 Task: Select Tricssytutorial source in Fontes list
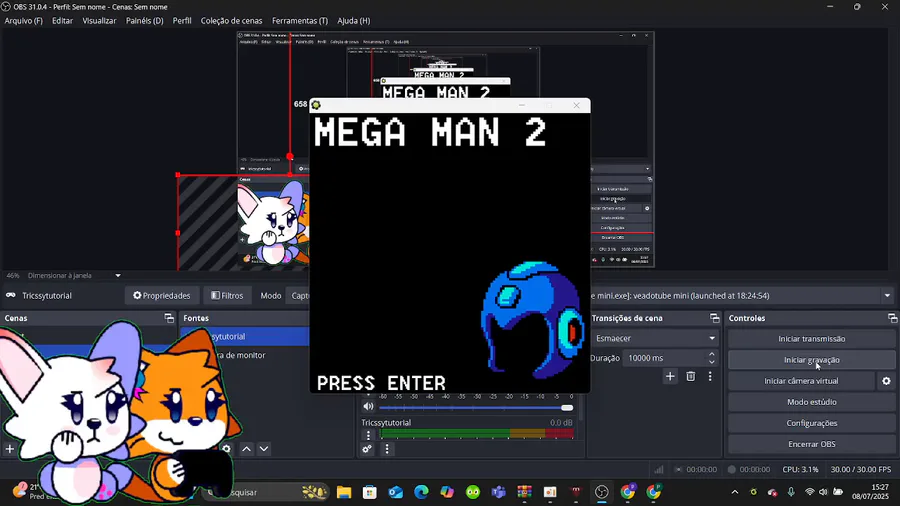tap(246, 337)
